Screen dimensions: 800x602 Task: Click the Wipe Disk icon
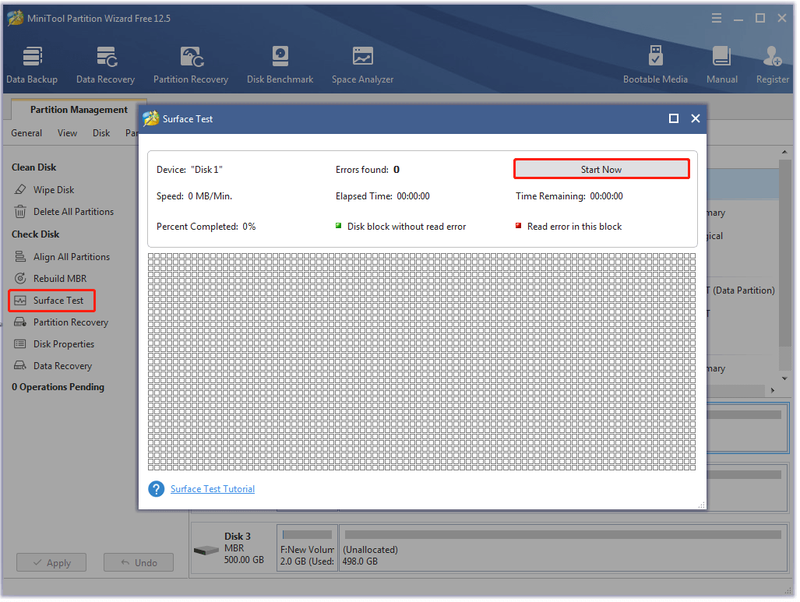click(20, 190)
